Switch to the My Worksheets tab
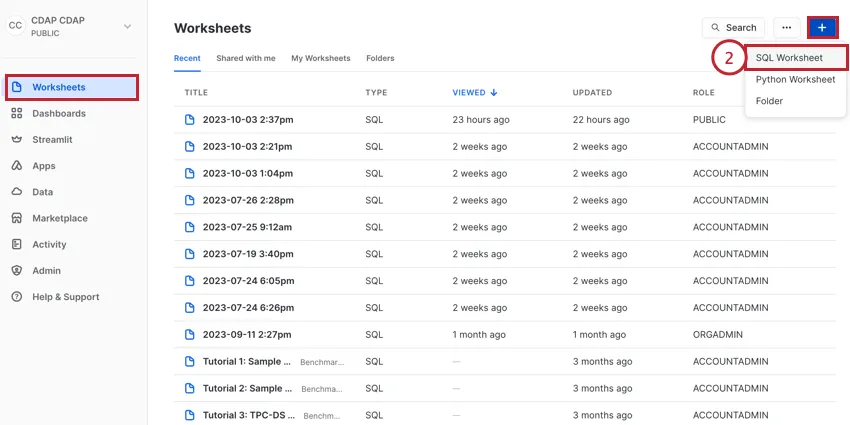This screenshot has width=850, height=425. pyautogui.click(x=320, y=59)
